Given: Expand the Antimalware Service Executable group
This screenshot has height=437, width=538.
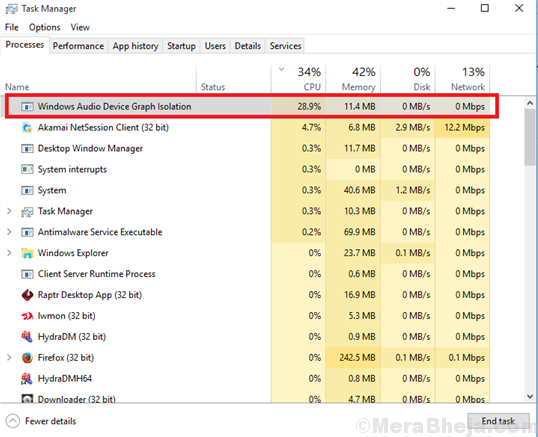Looking at the screenshot, I should pos(9,232).
